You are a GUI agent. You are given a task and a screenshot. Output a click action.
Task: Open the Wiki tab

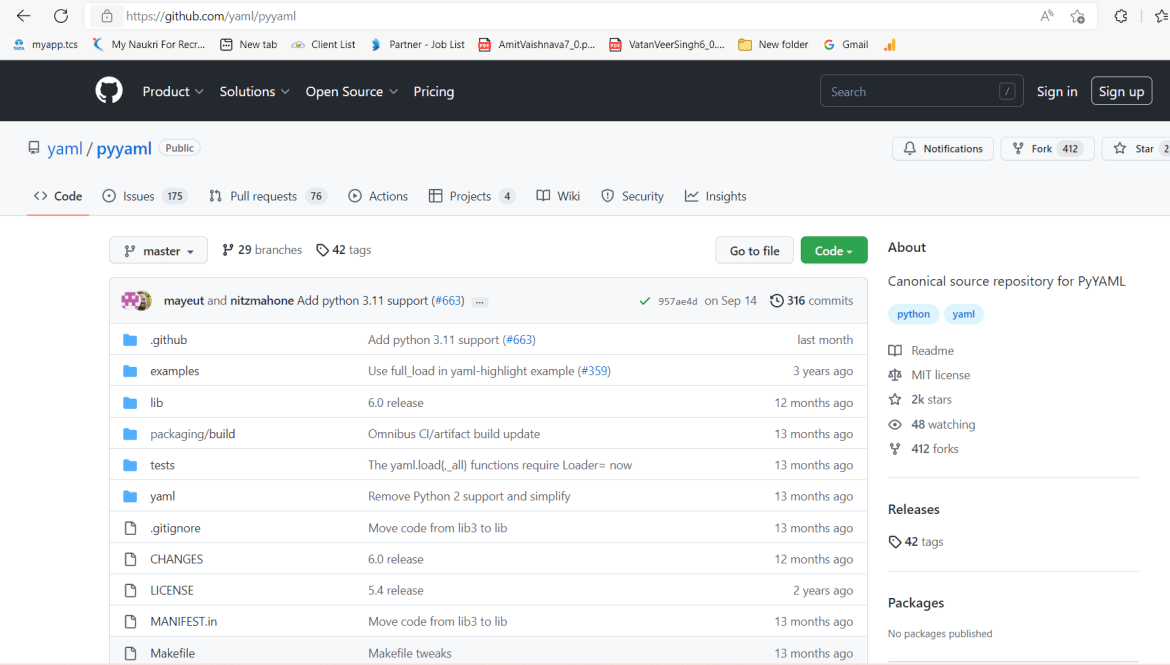pos(558,196)
